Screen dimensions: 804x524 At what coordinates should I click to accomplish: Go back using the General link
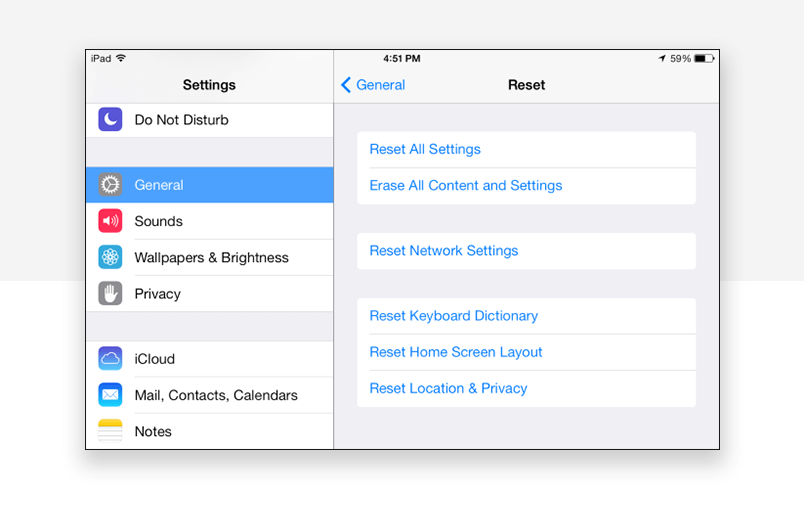380,85
